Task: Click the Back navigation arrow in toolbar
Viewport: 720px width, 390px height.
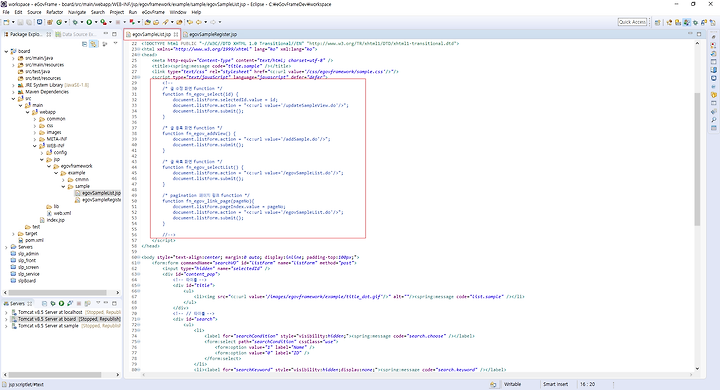Action: 199,22
